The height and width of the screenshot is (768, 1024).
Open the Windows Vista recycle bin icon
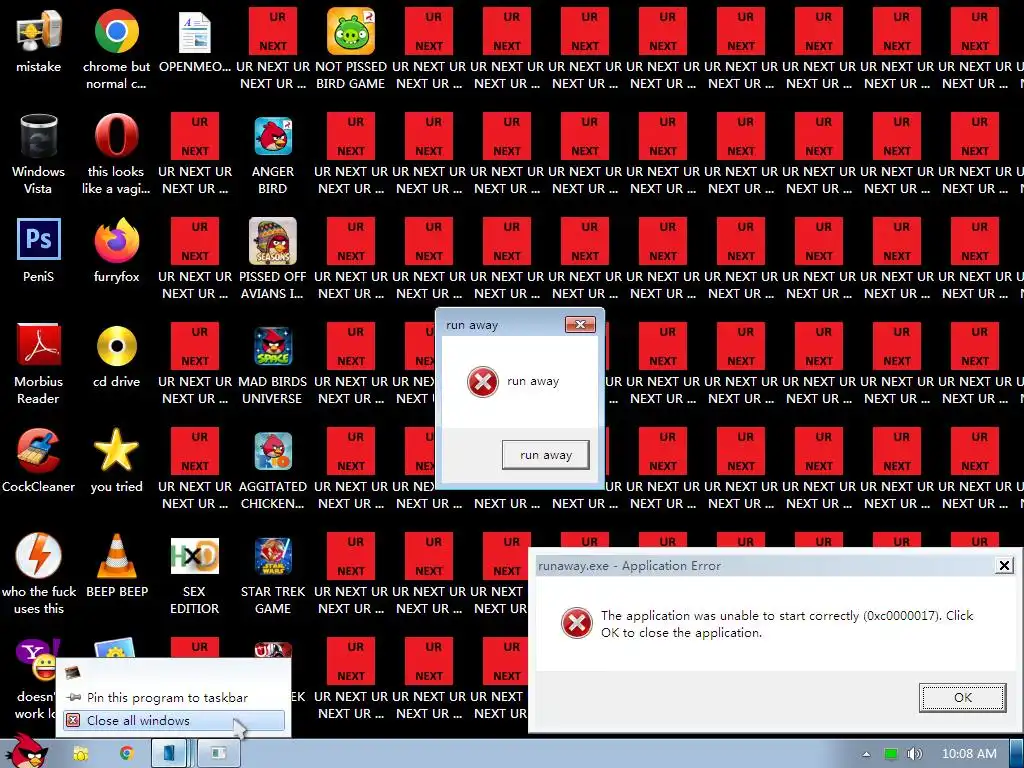tap(39, 136)
